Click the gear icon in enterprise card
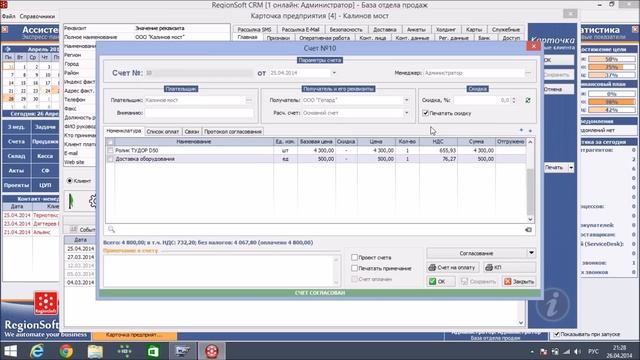This screenshot has width=640, height=360. [93, 200]
